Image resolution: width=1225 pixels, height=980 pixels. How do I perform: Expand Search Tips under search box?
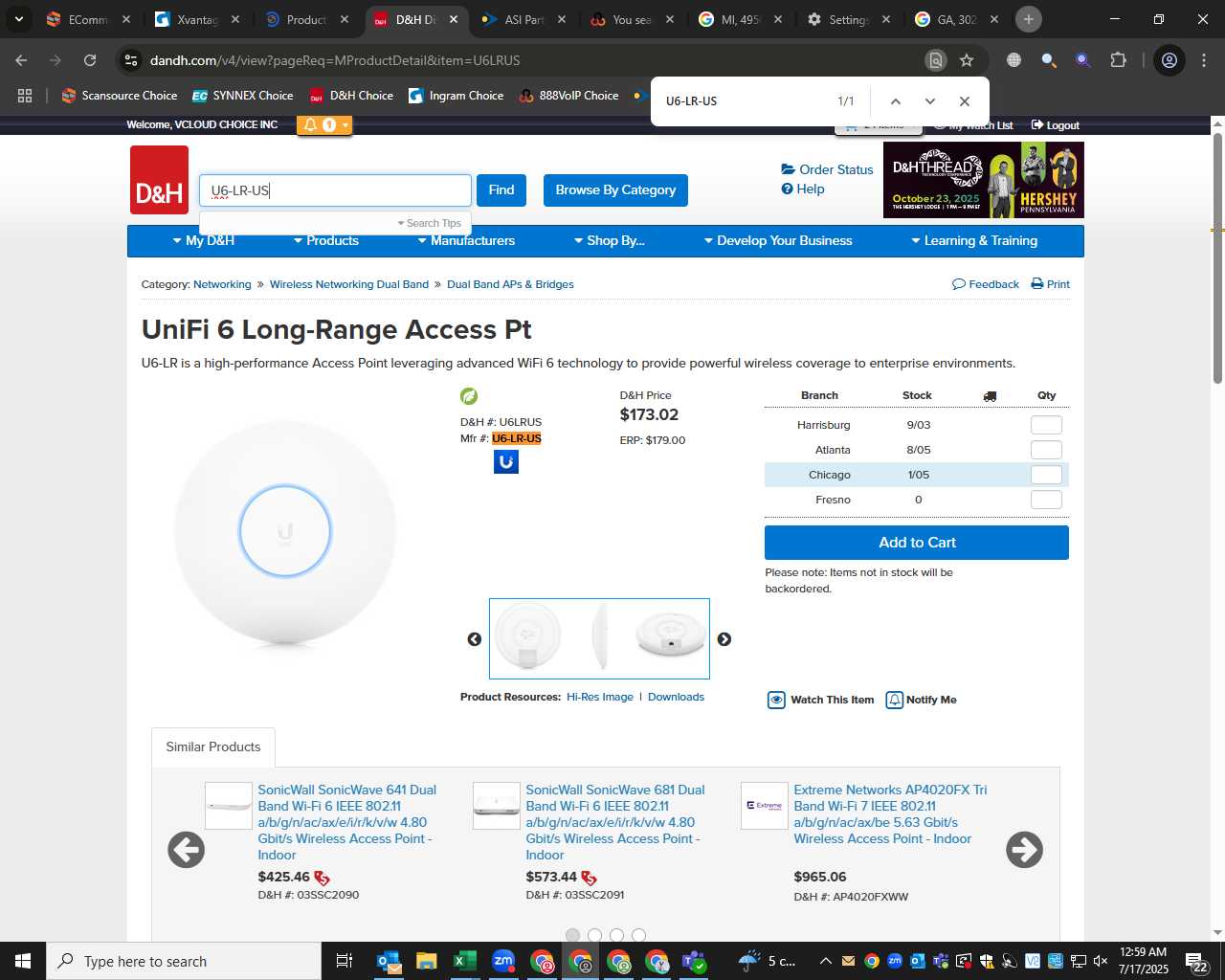pyautogui.click(x=430, y=223)
